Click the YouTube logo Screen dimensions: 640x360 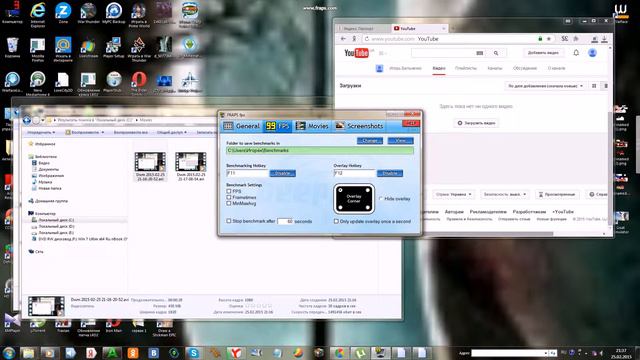(356, 53)
